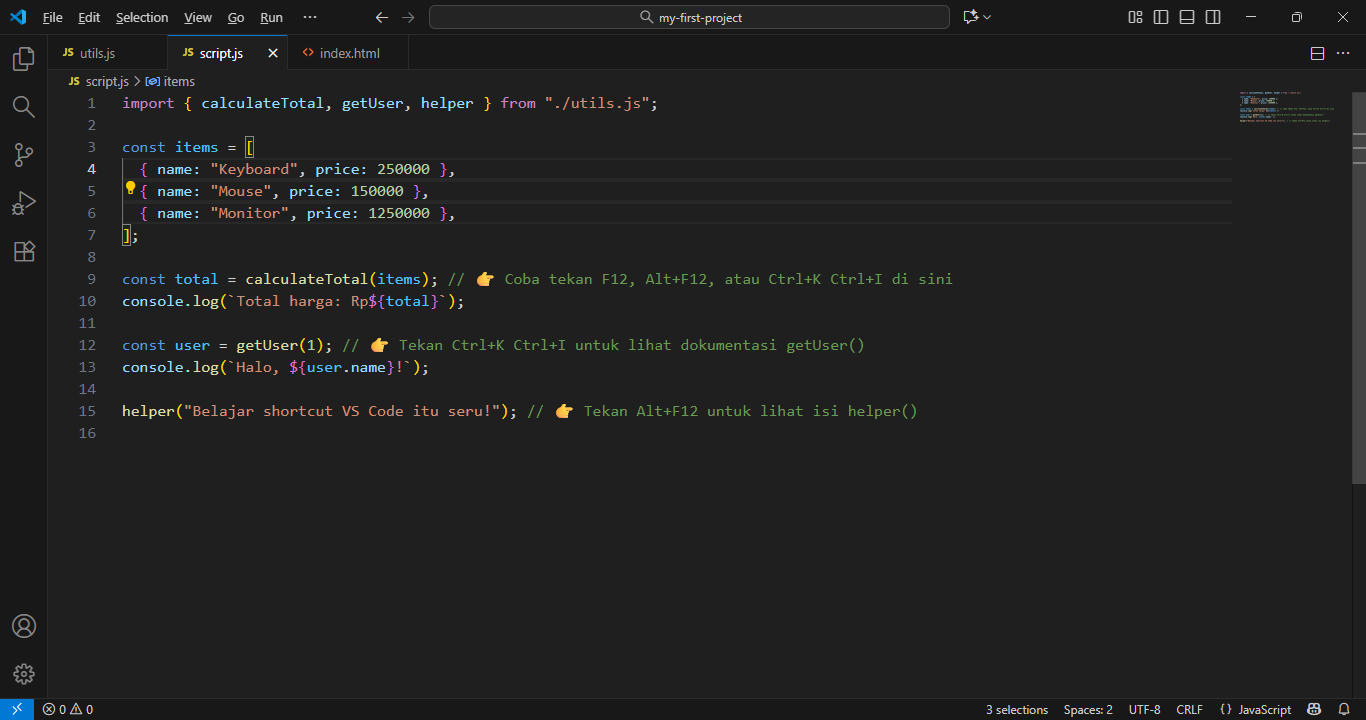Image resolution: width=1366 pixels, height=720 pixels.
Task: Switch to the utils.js tab
Action: click(97, 53)
